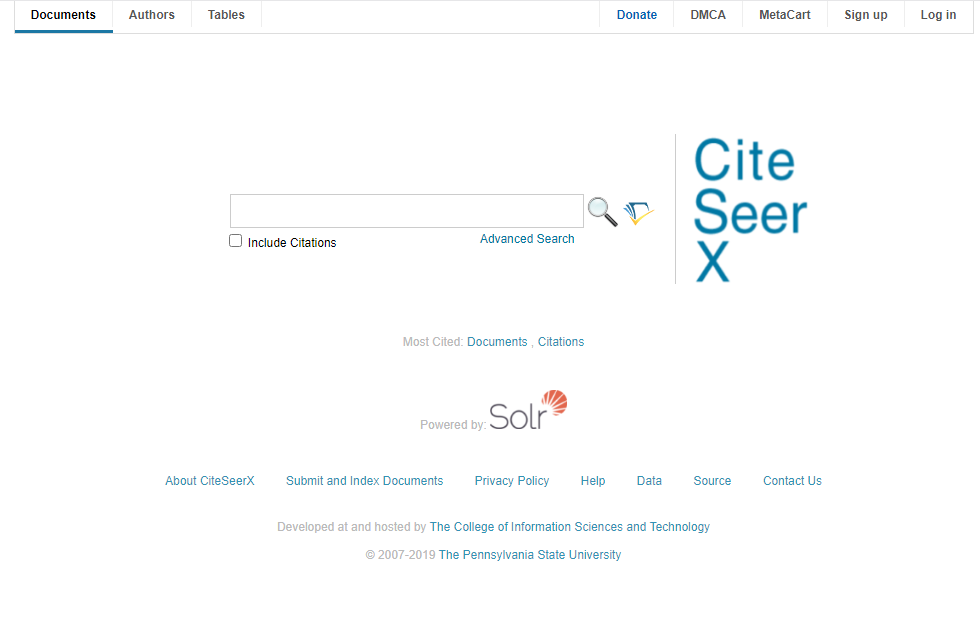The width and height of the screenshot is (980, 623).
Task: Click Log in at top right
Action: pos(938,15)
